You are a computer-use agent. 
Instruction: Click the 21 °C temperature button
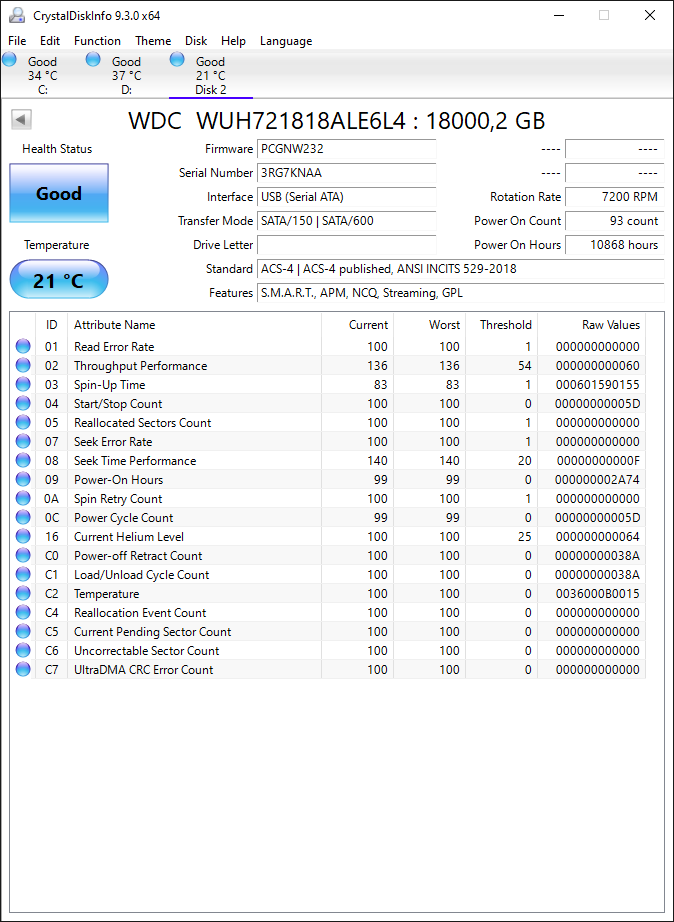[x=59, y=280]
